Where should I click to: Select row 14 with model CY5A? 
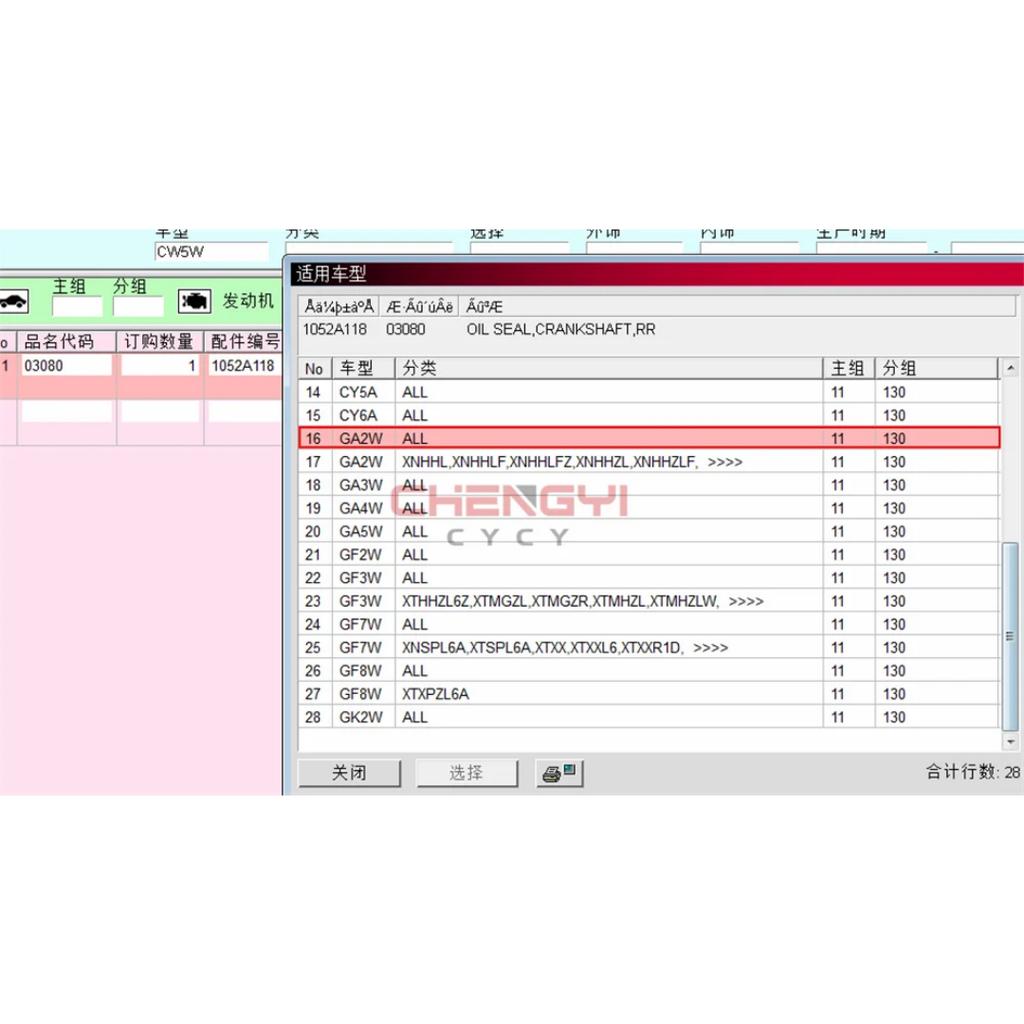pyautogui.click(x=648, y=392)
